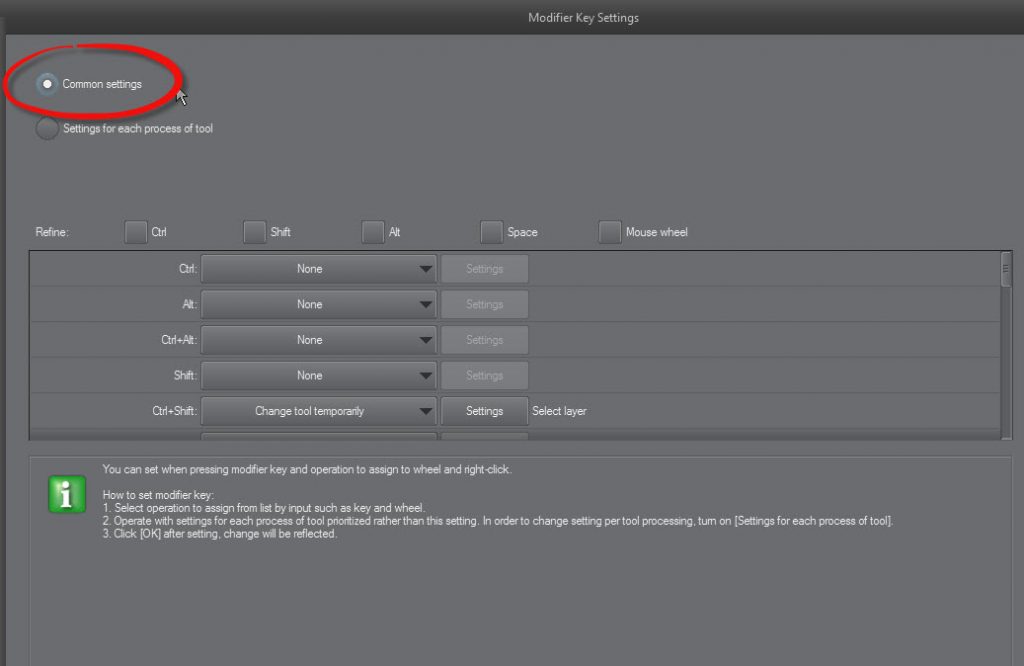This screenshot has width=1024, height=666.
Task: Click Settings button in Ctrl+Shift row
Action: [x=484, y=411]
